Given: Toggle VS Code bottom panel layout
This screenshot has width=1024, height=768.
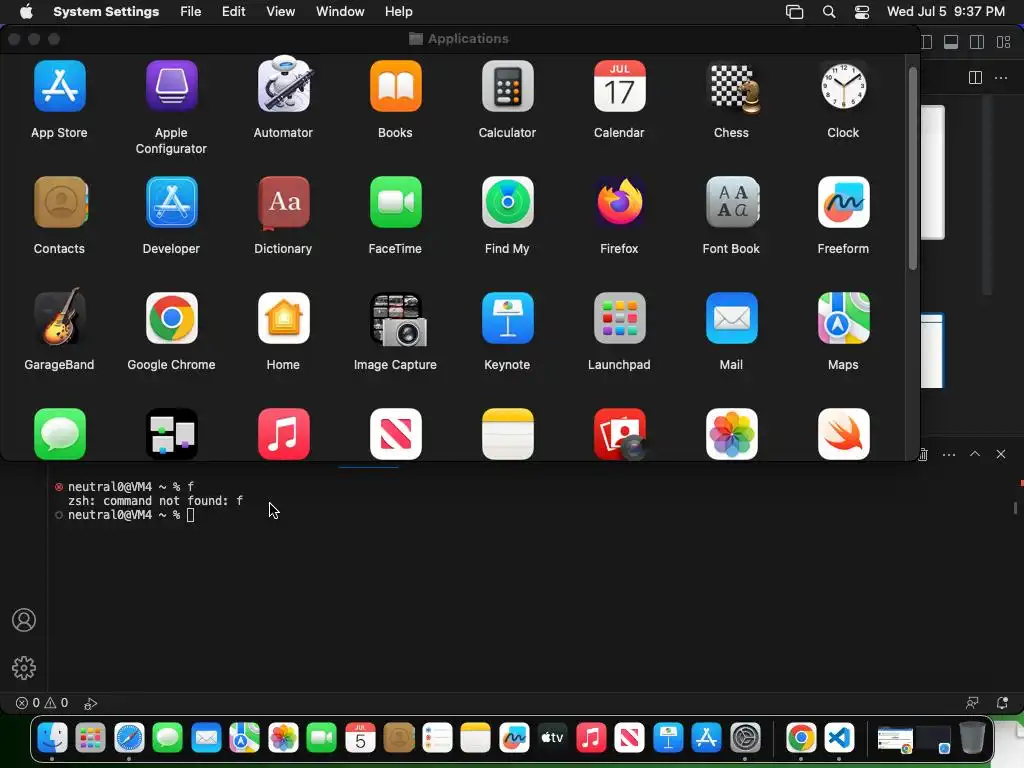Looking at the screenshot, I should pos(952,42).
